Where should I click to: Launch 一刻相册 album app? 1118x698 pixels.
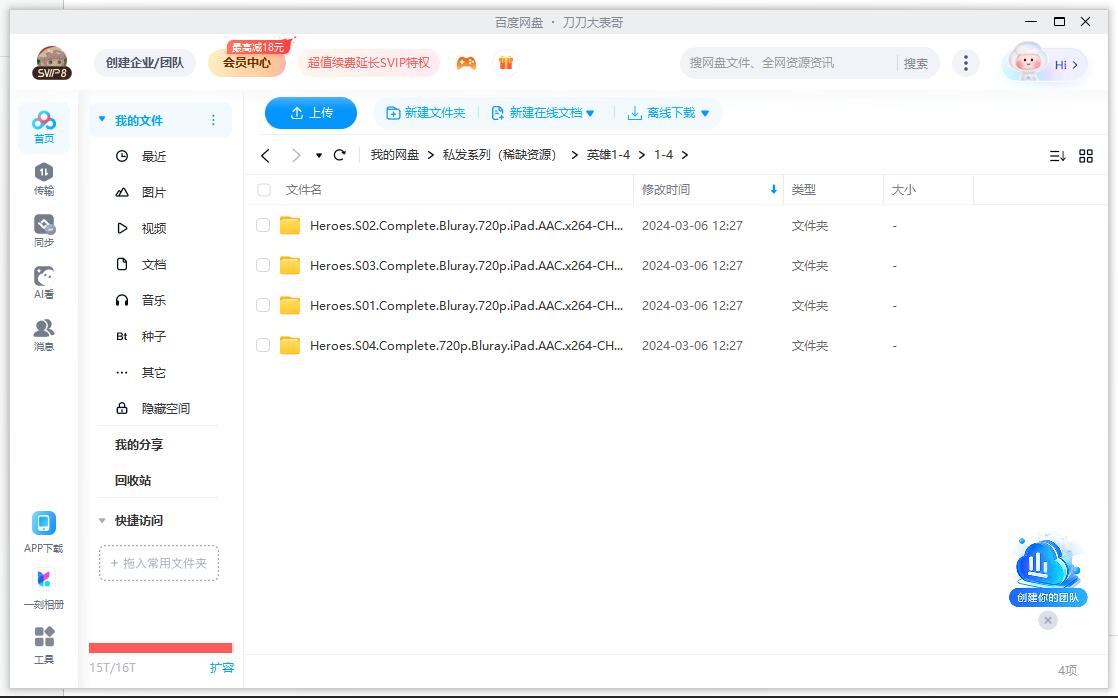tap(43, 589)
